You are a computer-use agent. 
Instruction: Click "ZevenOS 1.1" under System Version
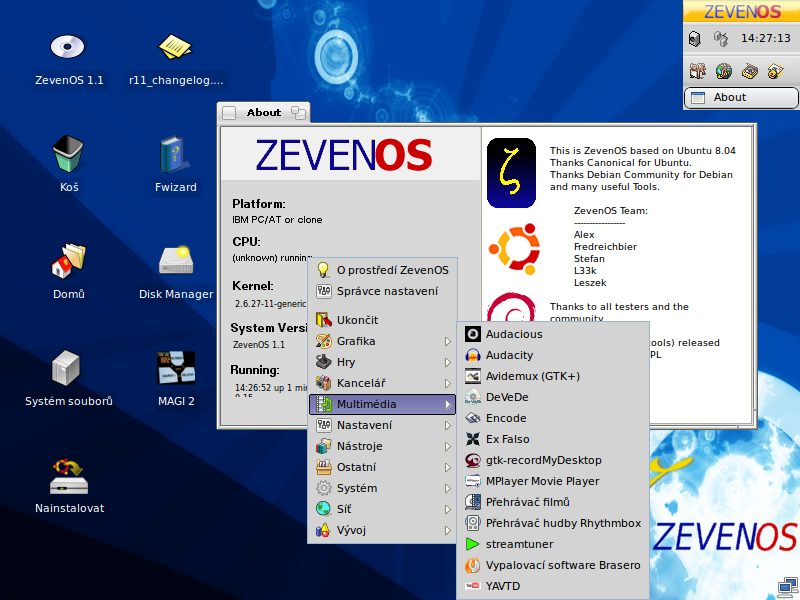259,345
